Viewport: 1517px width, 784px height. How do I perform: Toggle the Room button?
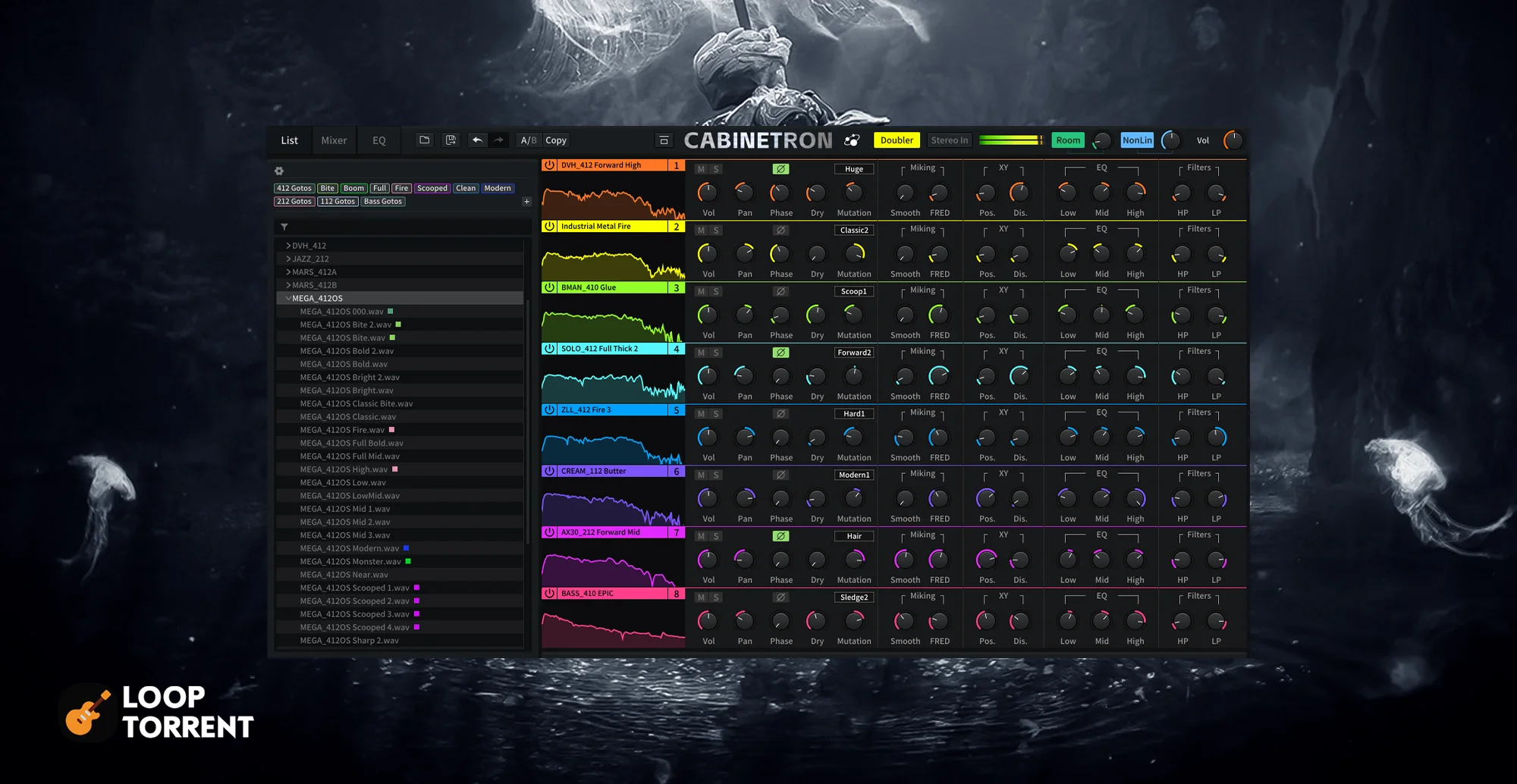[1068, 140]
